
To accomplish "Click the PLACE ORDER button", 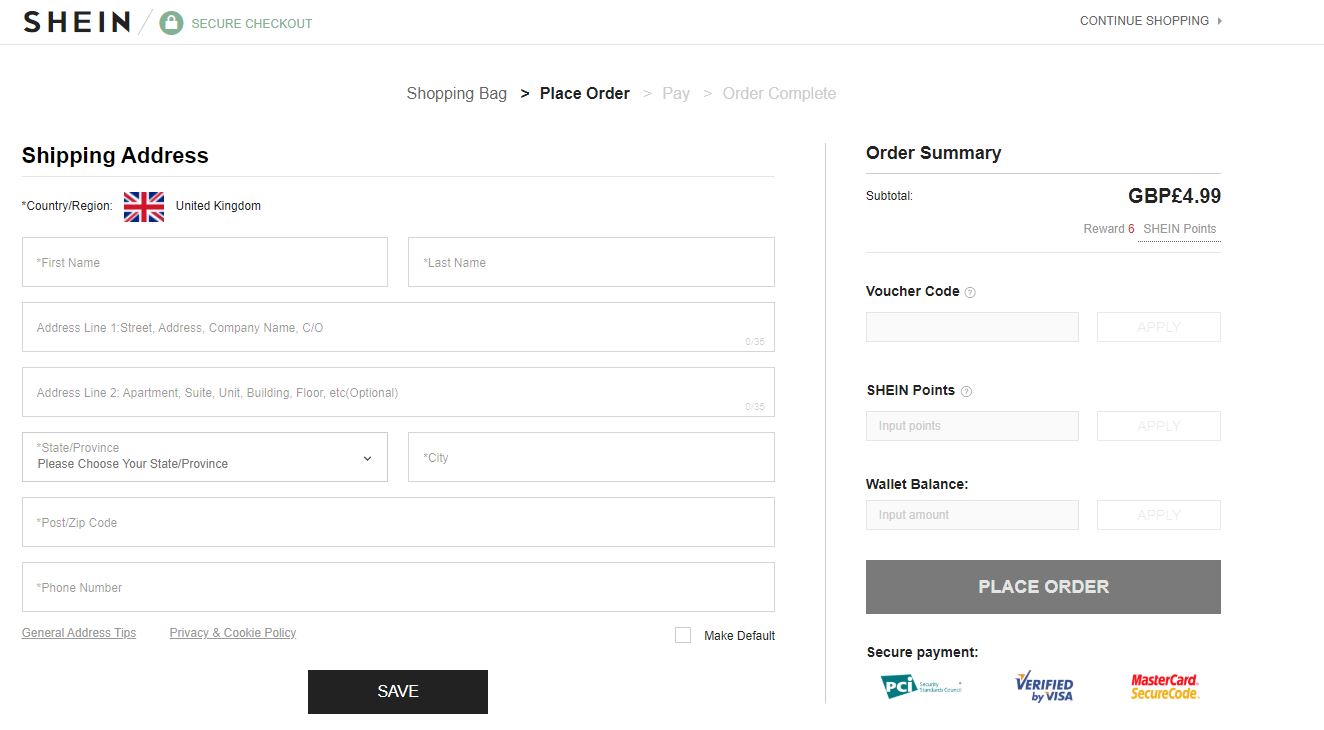I will click(x=1043, y=587).
